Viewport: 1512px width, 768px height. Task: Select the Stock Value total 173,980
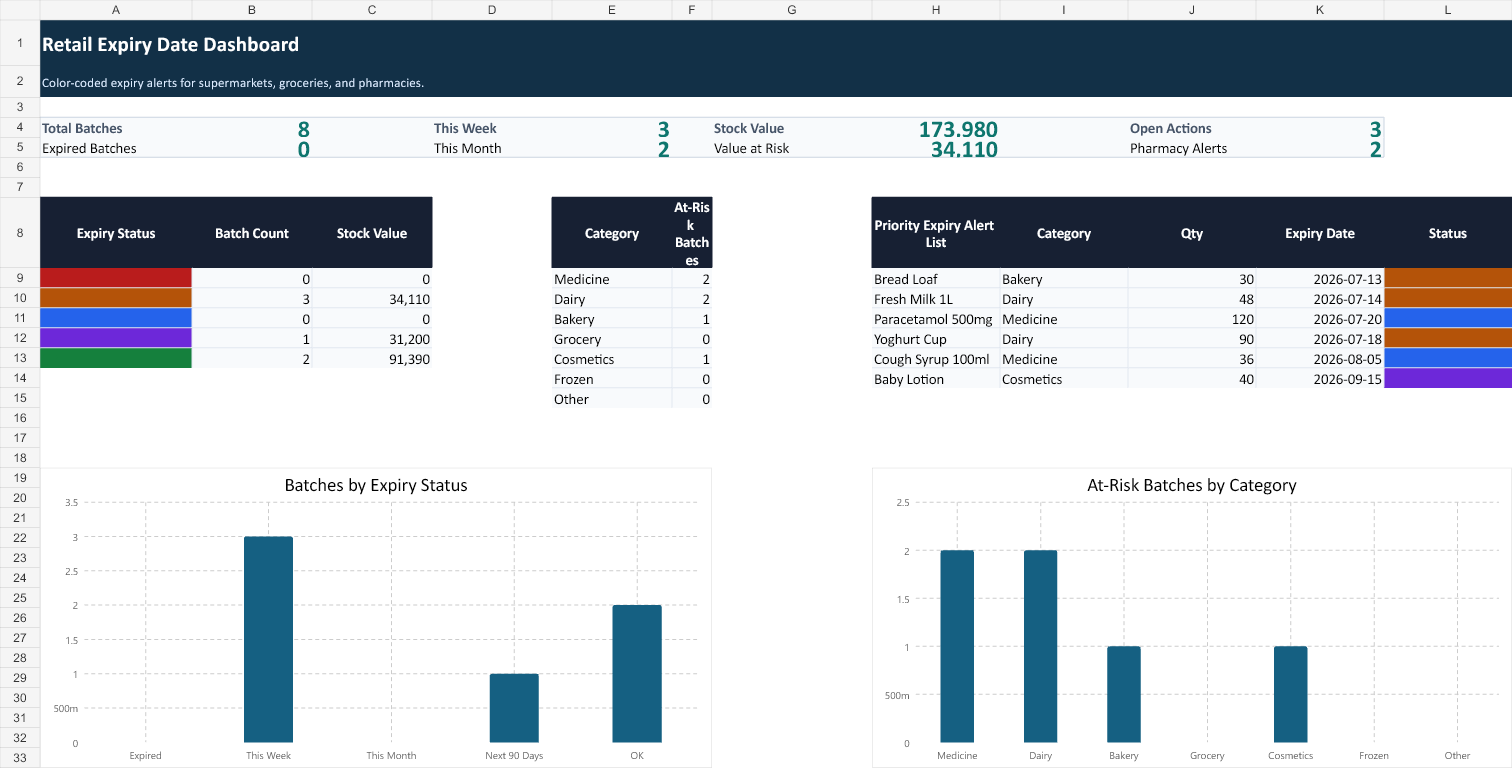(x=958, y=129)
